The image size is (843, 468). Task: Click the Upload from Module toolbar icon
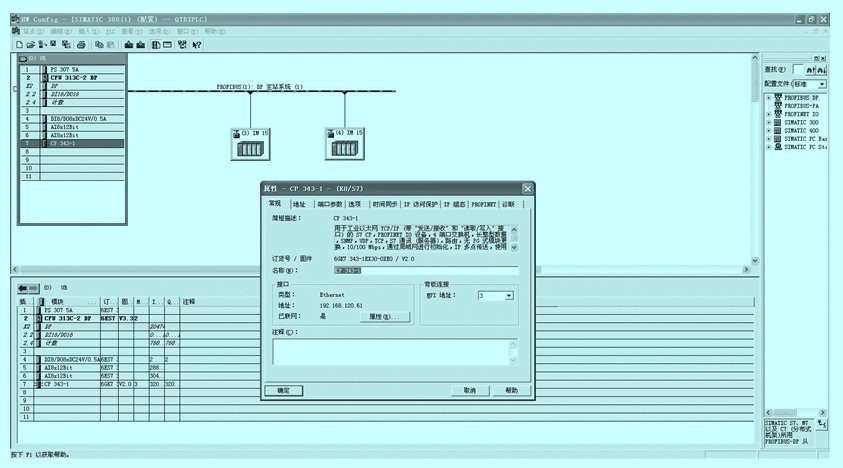141,45
